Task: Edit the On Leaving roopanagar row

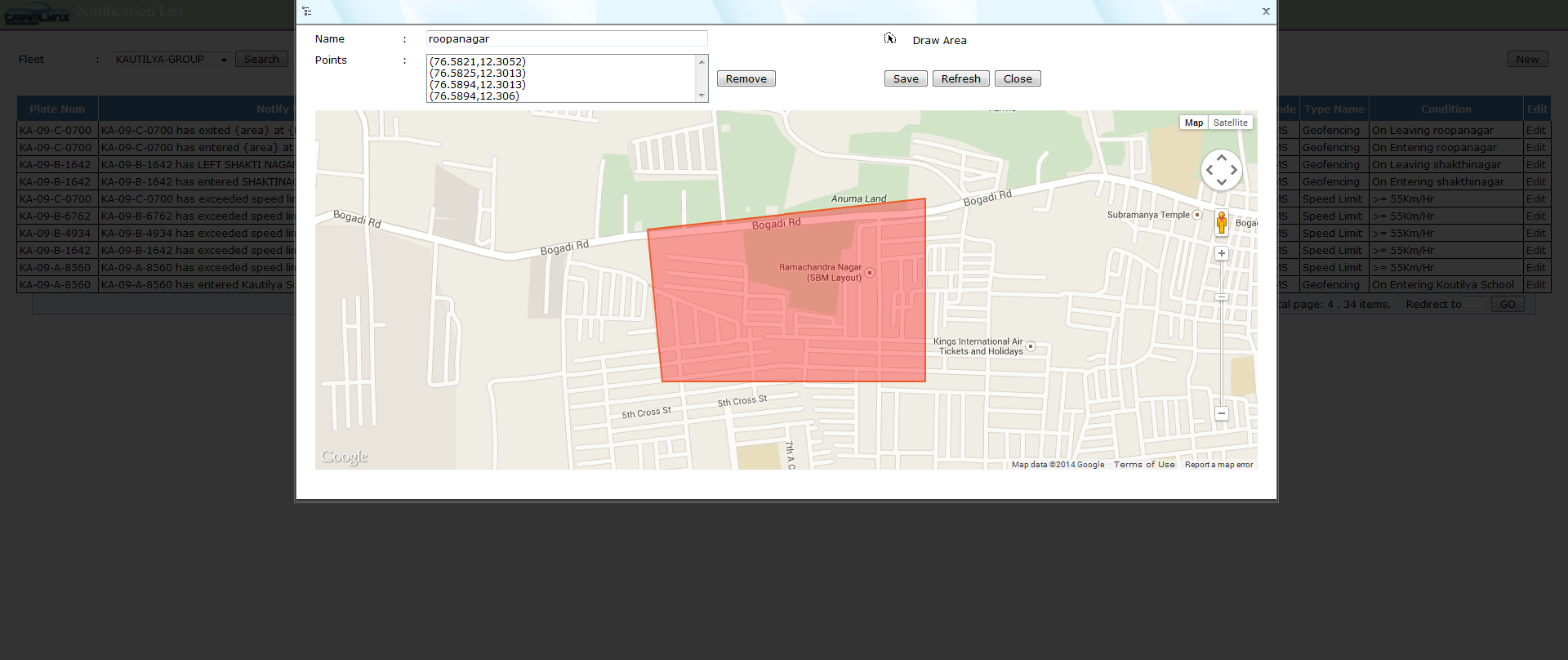Action: (1536, 130)
